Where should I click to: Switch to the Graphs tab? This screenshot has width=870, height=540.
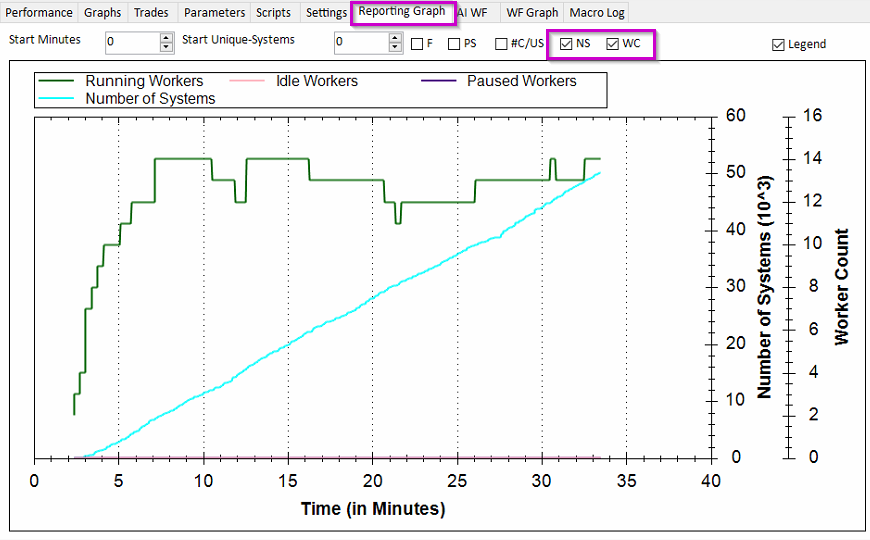[x=103, y=13]
